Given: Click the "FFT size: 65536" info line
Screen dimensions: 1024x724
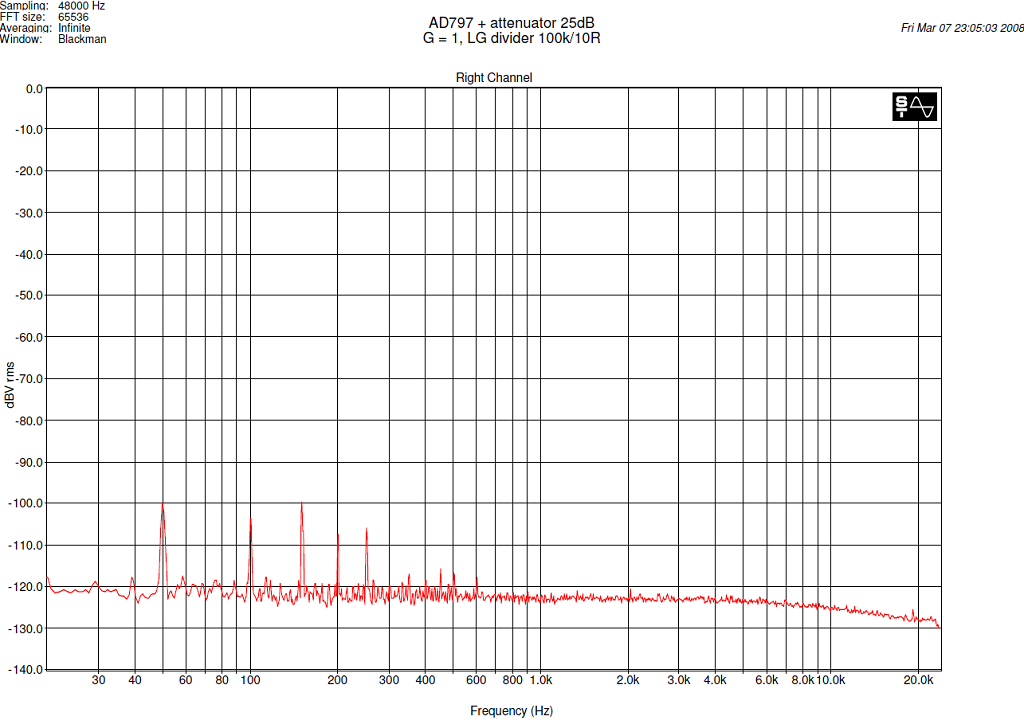Looking at the screenshot, I should pos(44,17).
